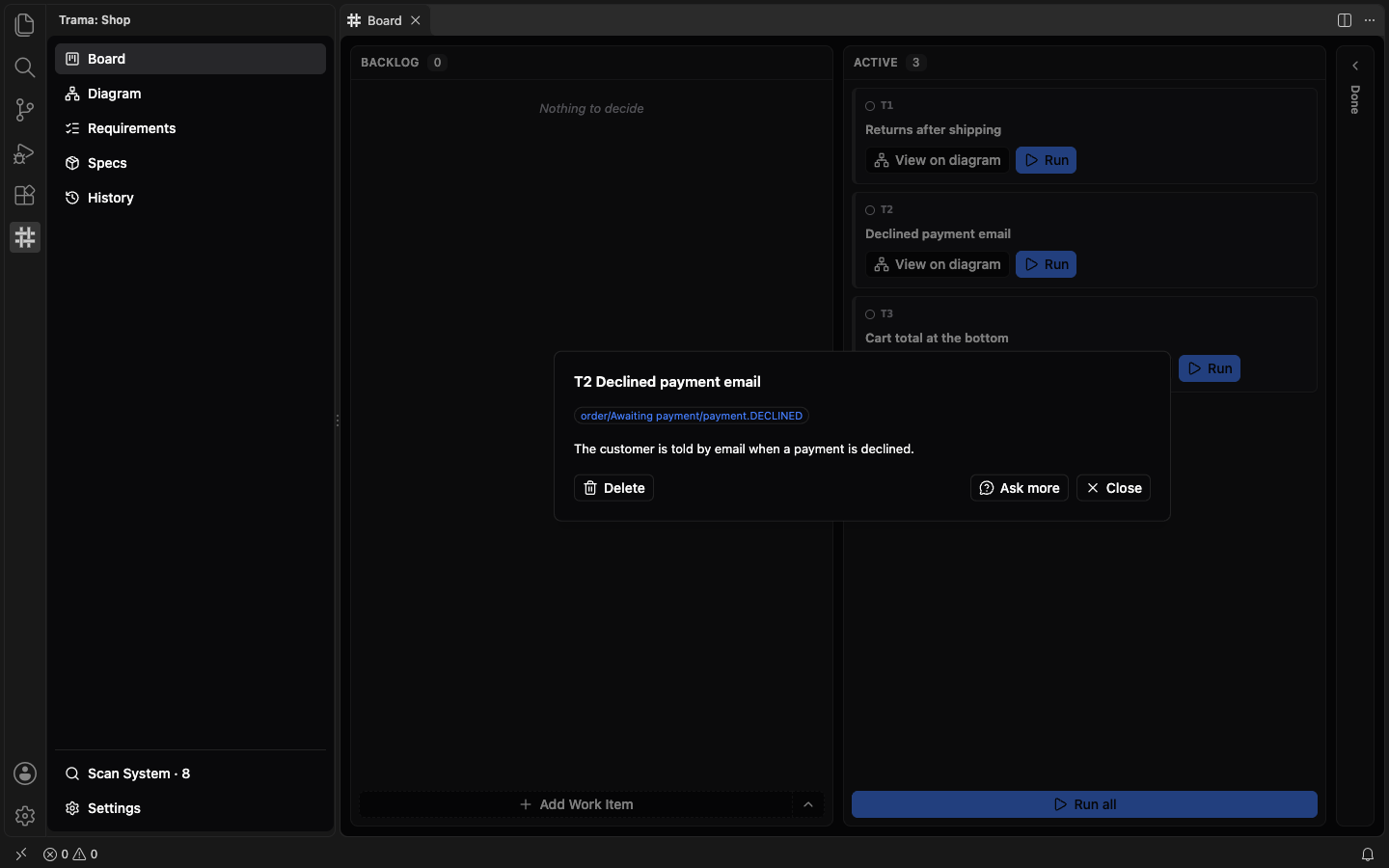Run the Declined payment email card
Viewport: 1389px width, 868px height.
pyautogui.click(x=1046, y=264)
